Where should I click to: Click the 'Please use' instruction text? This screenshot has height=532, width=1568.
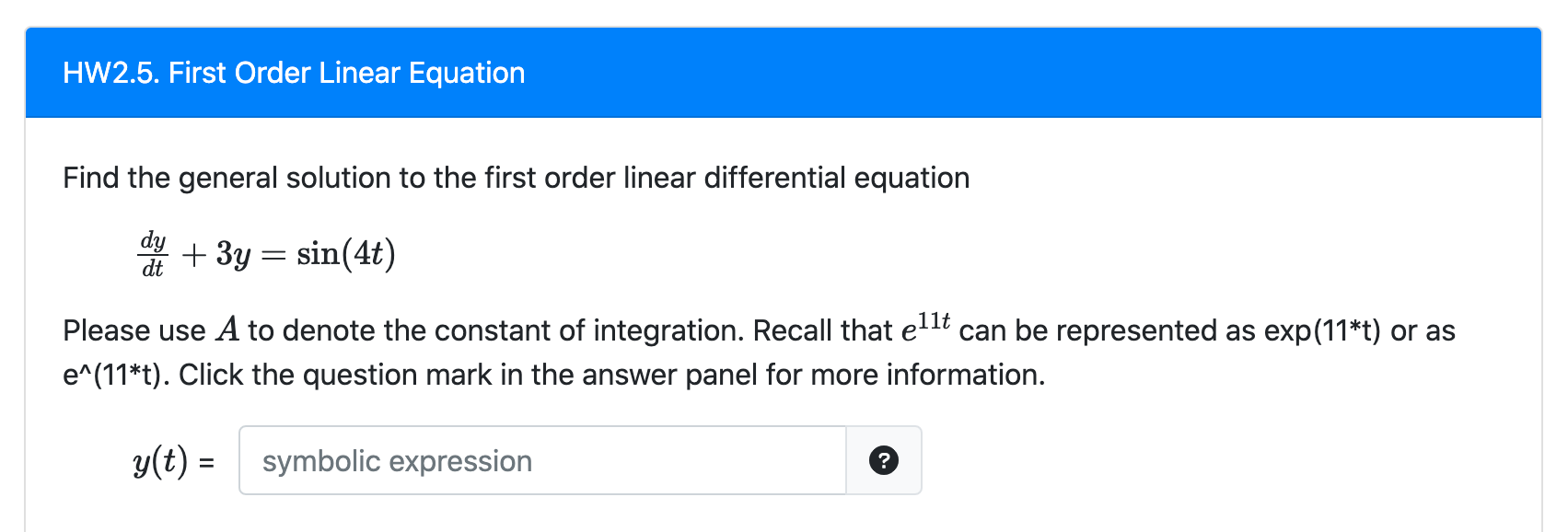click(x=134, y=330)
